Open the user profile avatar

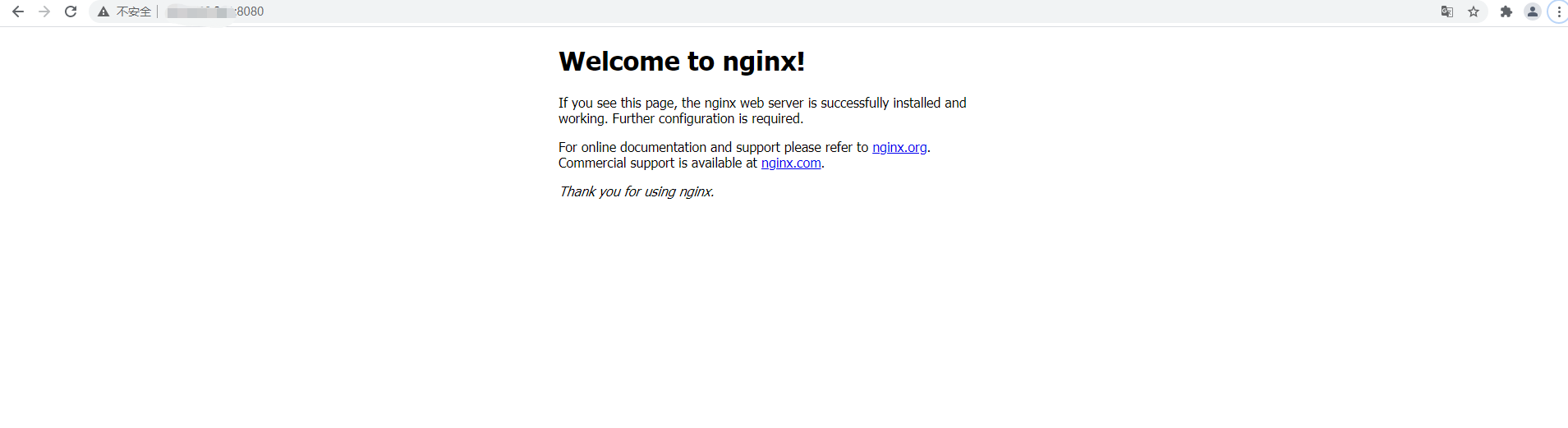point(1533,12)
